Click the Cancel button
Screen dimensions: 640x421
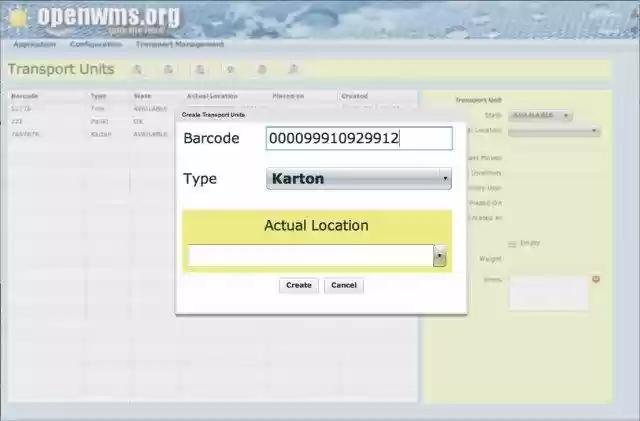[x=344, y=285]
